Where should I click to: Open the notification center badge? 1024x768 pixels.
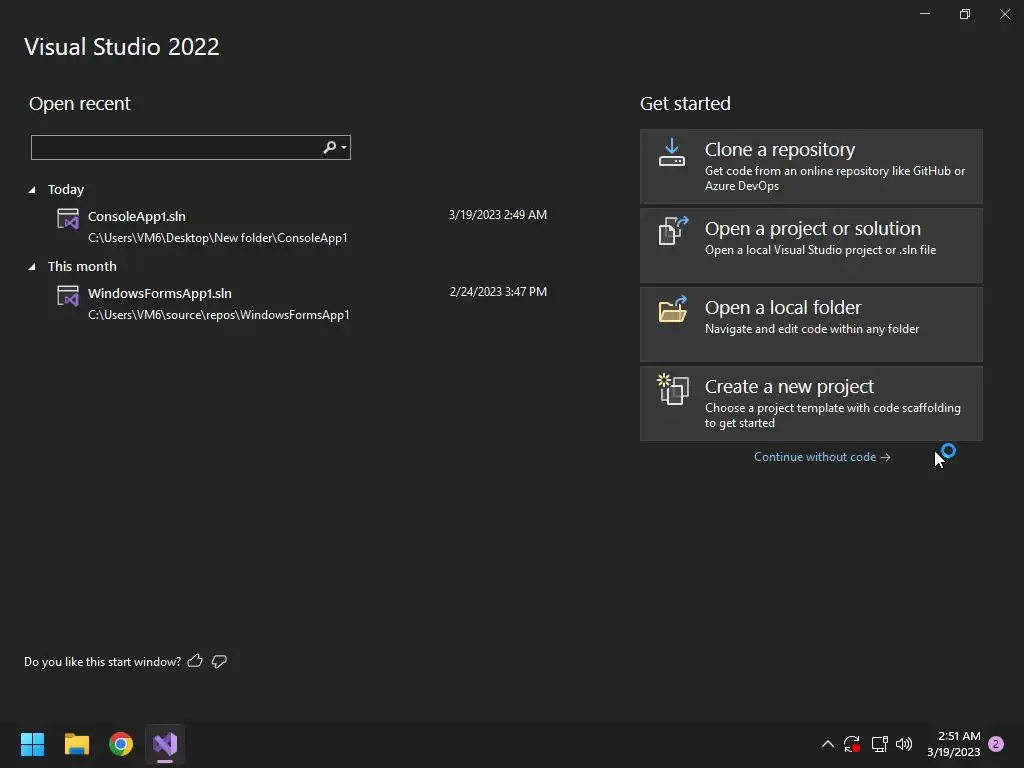[996, 744]
